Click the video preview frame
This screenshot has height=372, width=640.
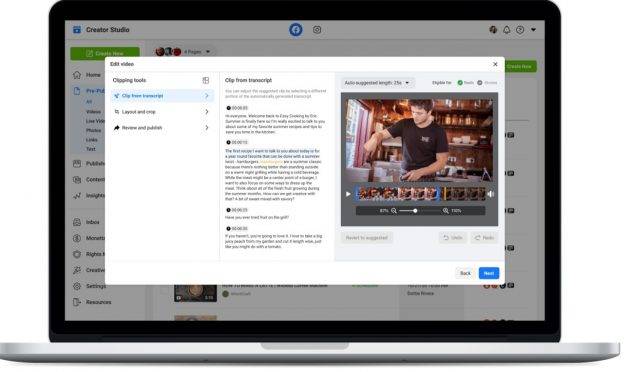pyautogui.click(x=419, y=140)
